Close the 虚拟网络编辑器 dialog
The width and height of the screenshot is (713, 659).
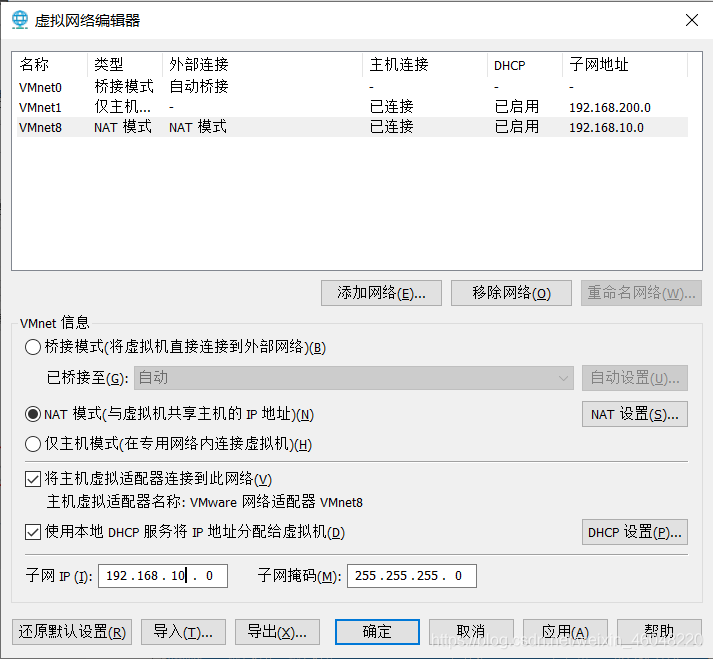click(x=692, y=20)
